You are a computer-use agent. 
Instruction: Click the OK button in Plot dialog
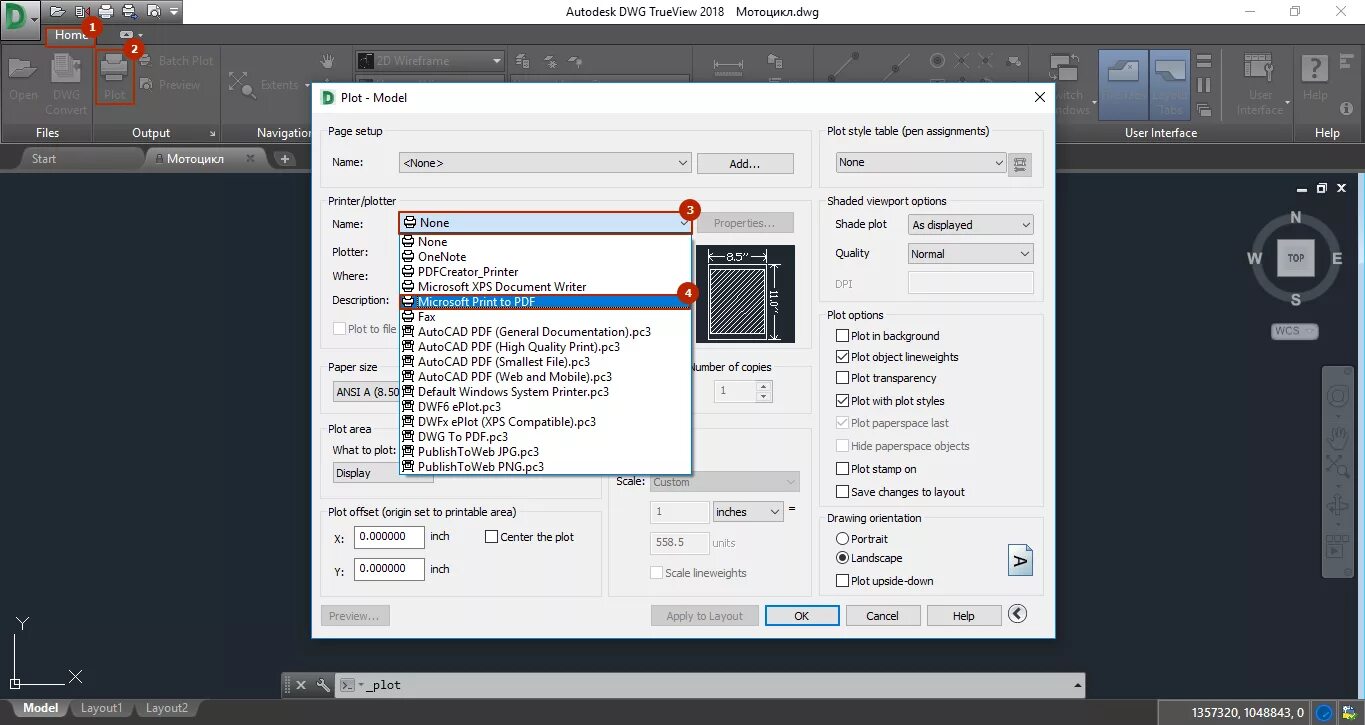pyautogui.click(x=801, y=616)
